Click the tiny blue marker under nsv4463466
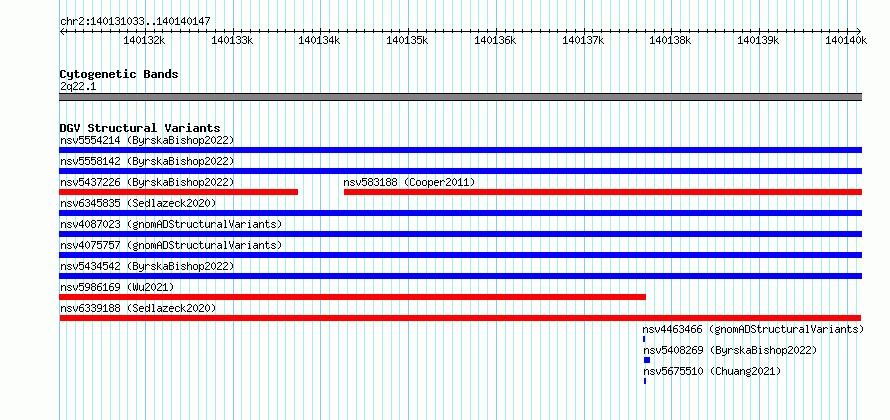Viewport: 890px width, 420px height. [644, 339]
